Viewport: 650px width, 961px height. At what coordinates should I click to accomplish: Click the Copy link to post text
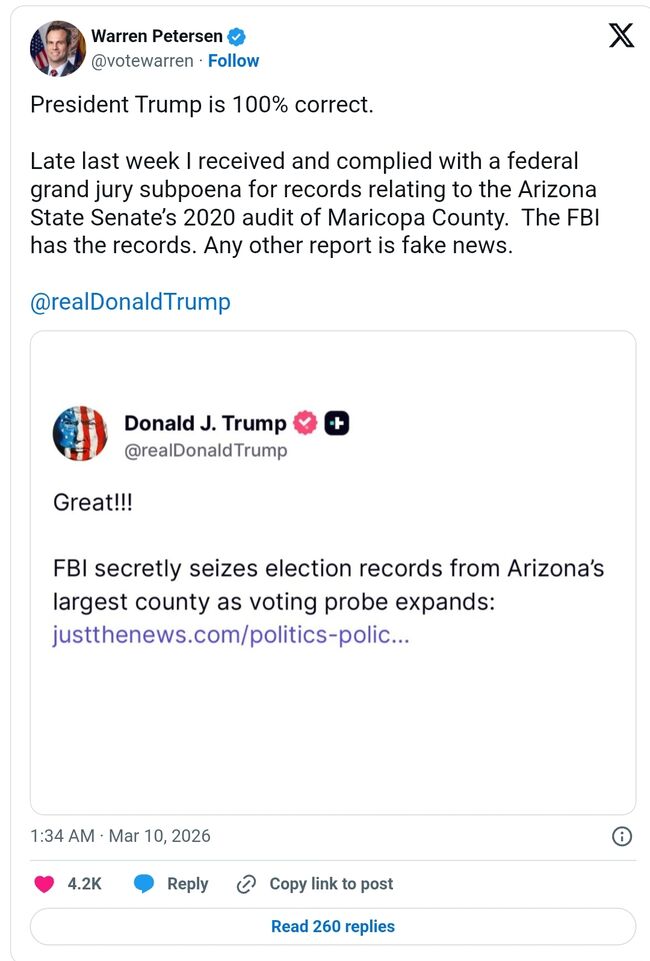(x=331, y=884)
